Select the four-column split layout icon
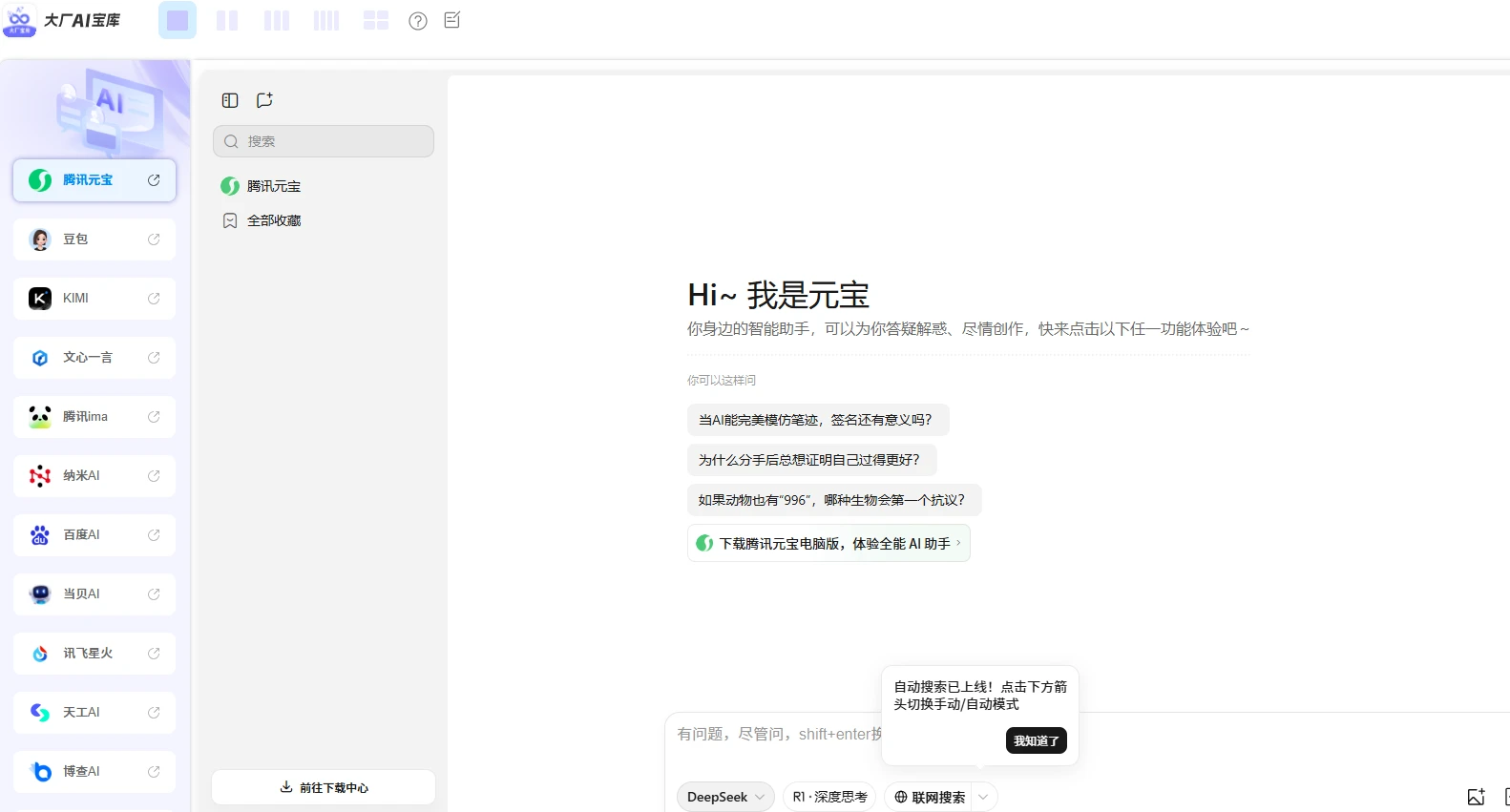This screenshot has width=1510, height=812. pos(326,20)
